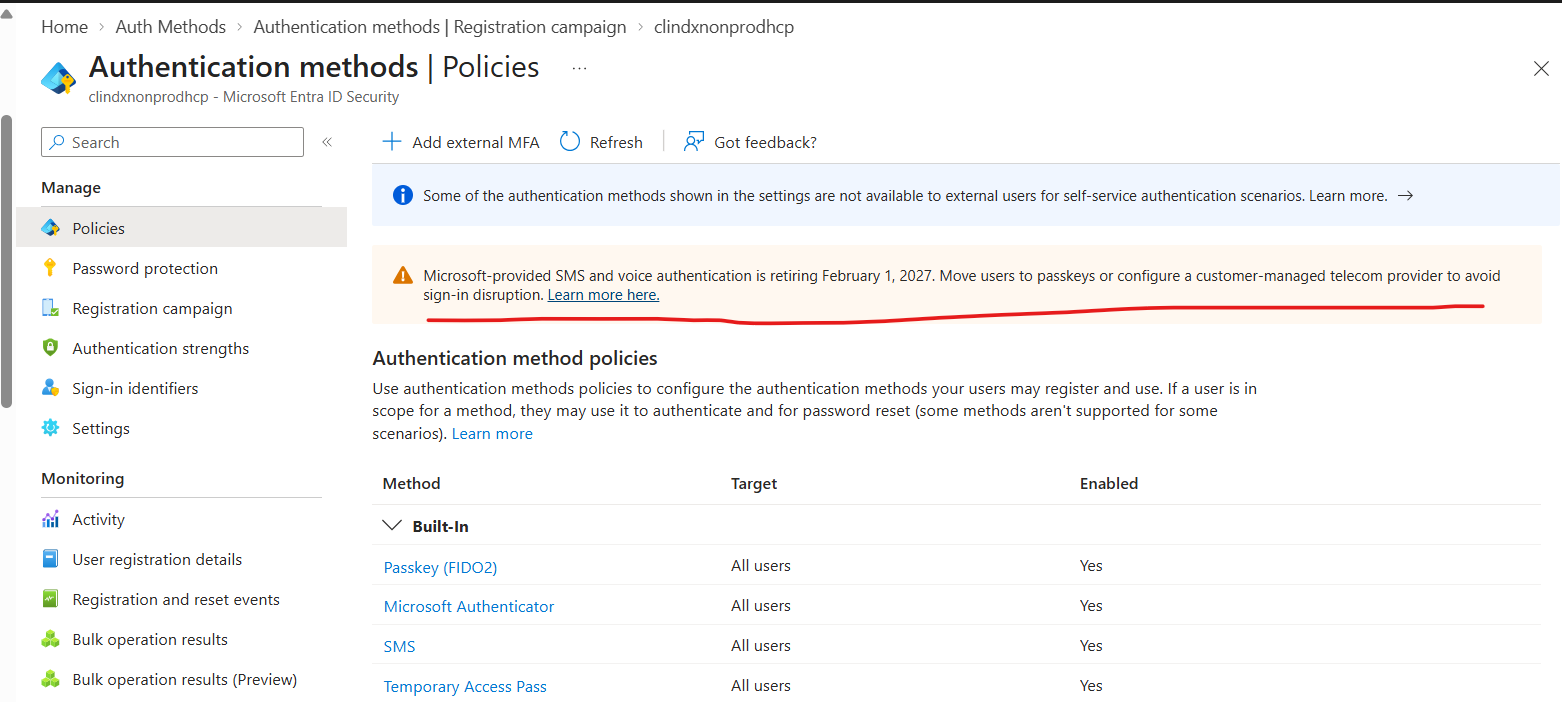Image resolution: width=1562 pixels, height=702 pixels.
Task: Go to Home breadcrumb
Action: click(64, 27)
